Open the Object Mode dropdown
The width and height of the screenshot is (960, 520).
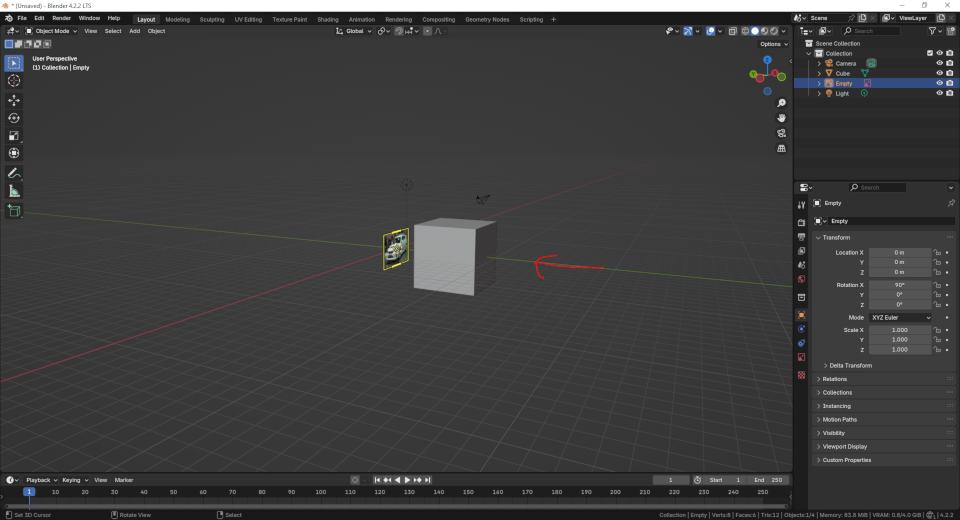52,31
